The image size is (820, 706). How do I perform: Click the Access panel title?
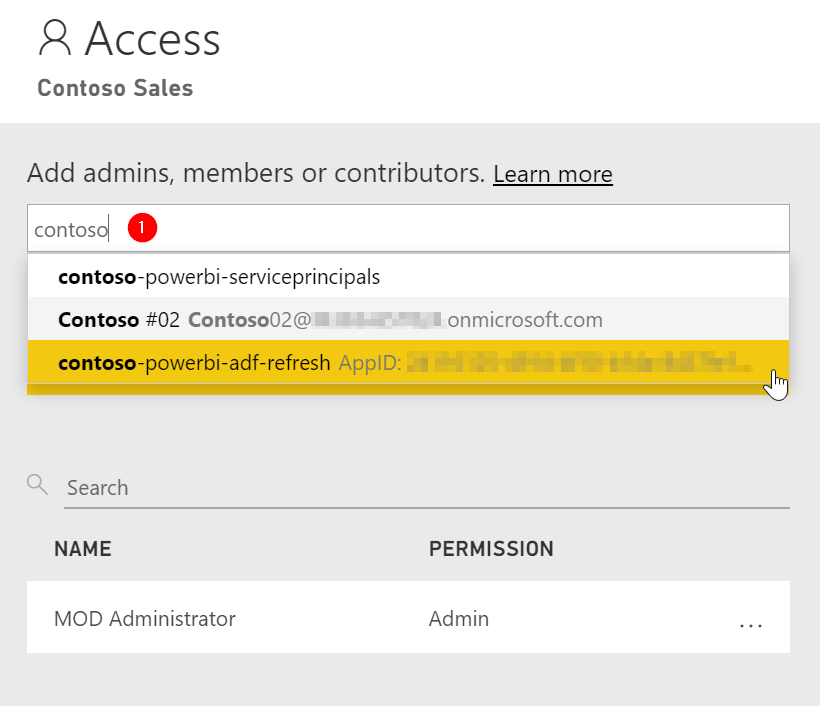(153, 39)
